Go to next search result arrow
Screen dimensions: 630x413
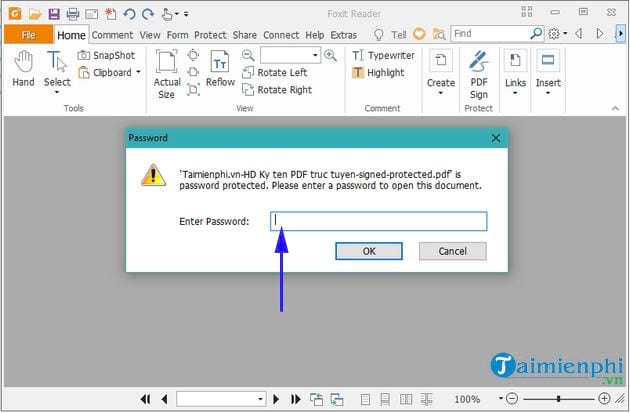coord(599,34)
